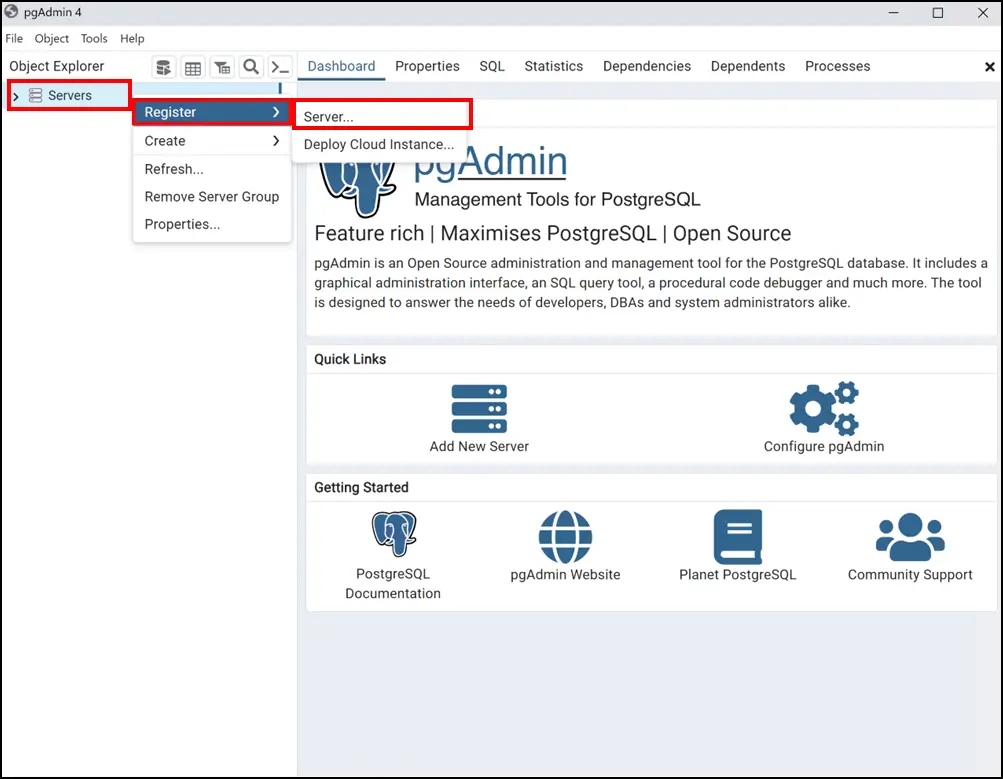Viewport: 1003px width, 779px height.
Task: Open the Object menu
Action: point(52,38)
